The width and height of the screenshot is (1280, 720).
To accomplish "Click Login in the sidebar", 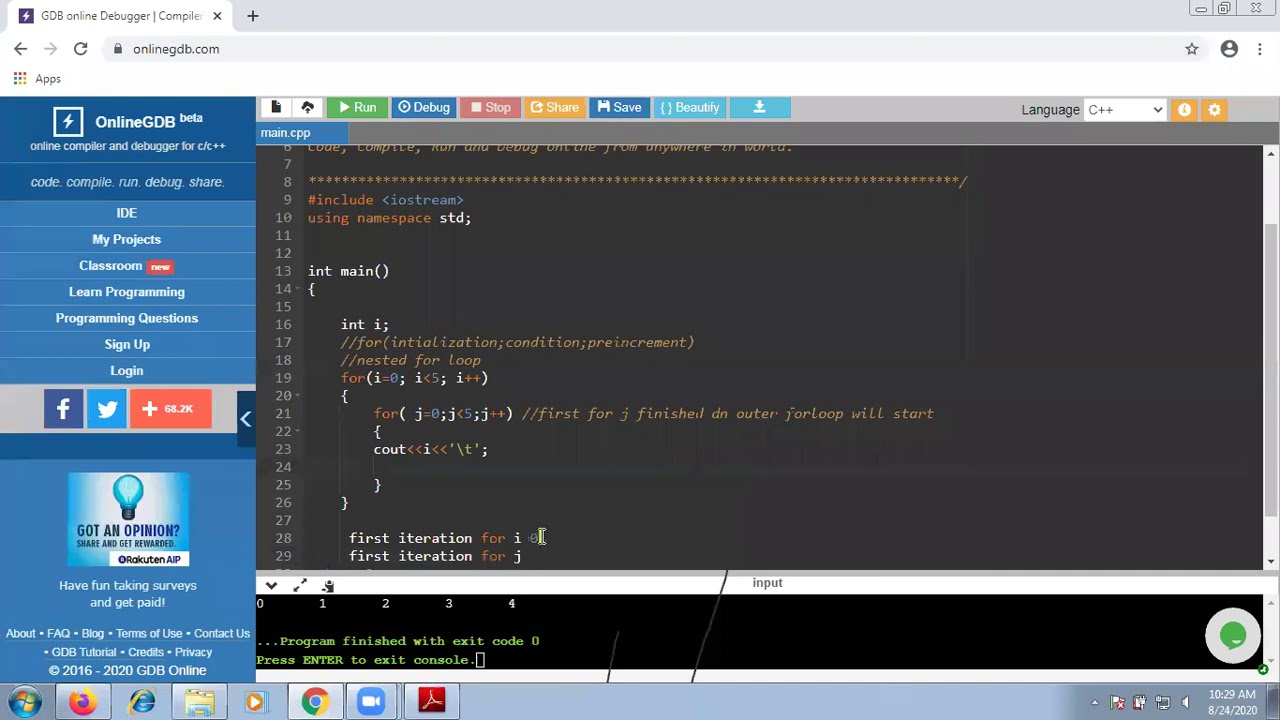I will point(126,370).
